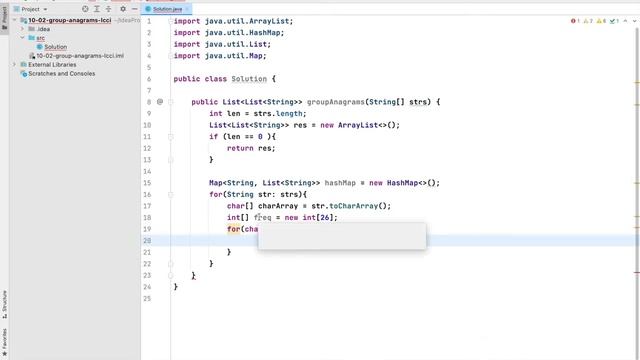
Task: Click the 'hashMap' variable on line 15
Action: coord(340,183)
